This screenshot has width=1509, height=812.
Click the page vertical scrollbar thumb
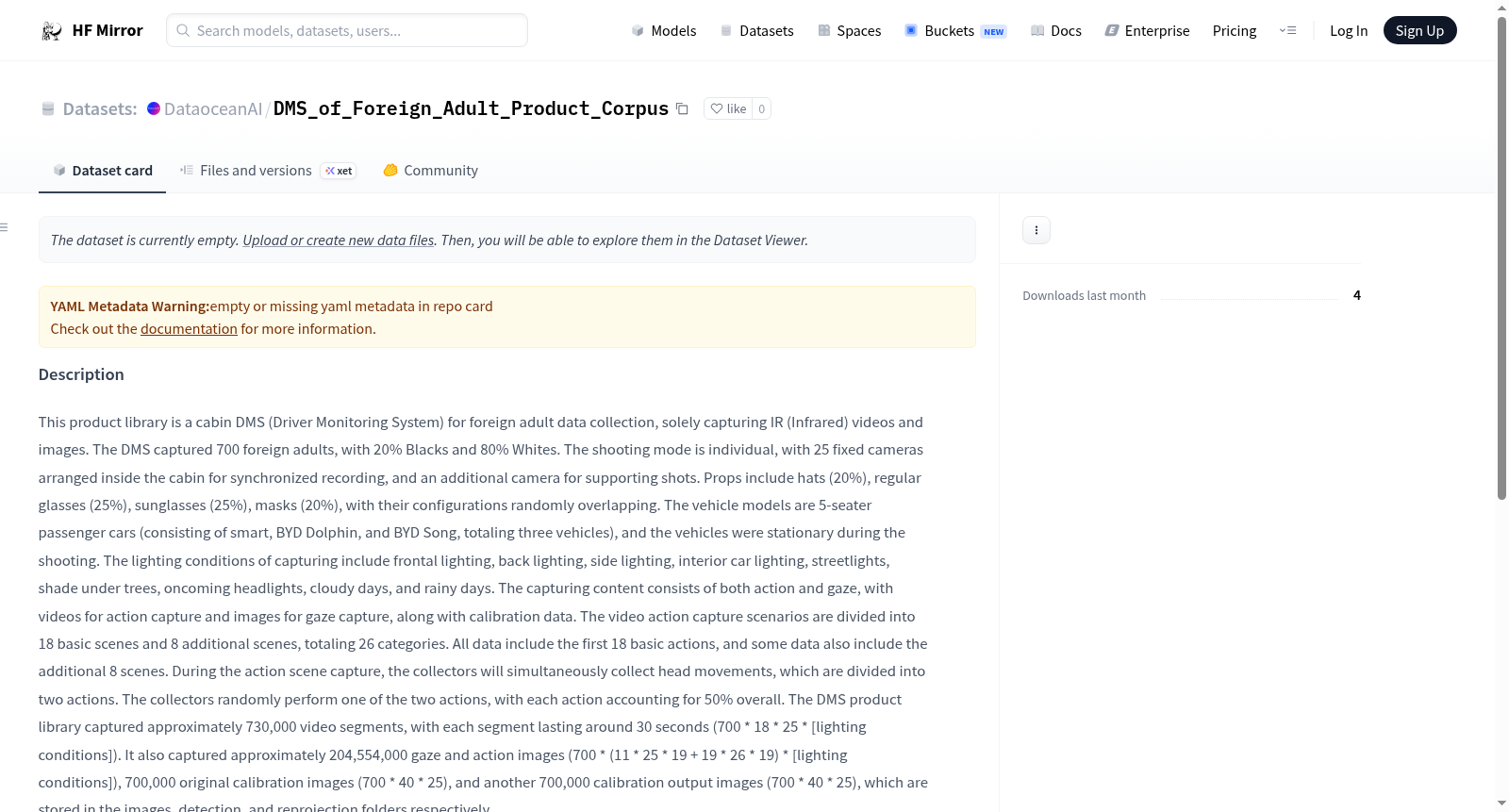[1501, 258]
